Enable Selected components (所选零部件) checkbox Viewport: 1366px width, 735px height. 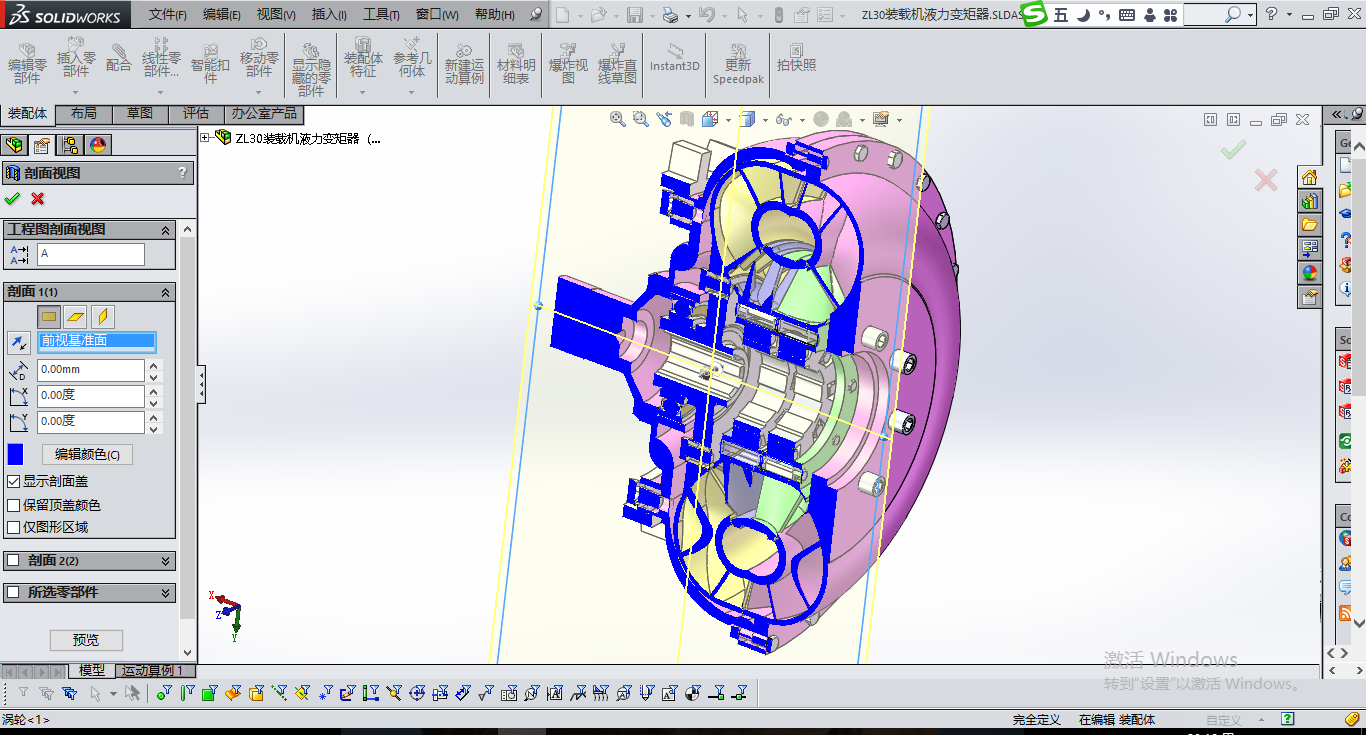[13, 592]
